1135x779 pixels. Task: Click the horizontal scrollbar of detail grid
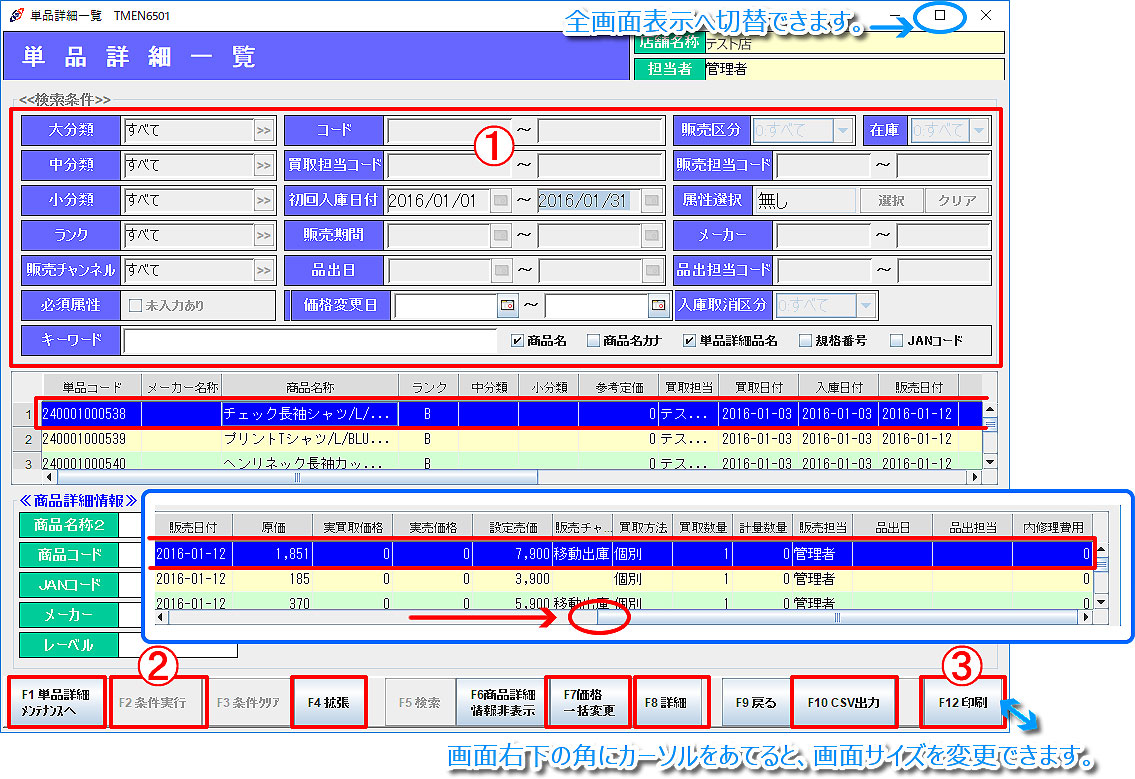[x=836, y=618]
